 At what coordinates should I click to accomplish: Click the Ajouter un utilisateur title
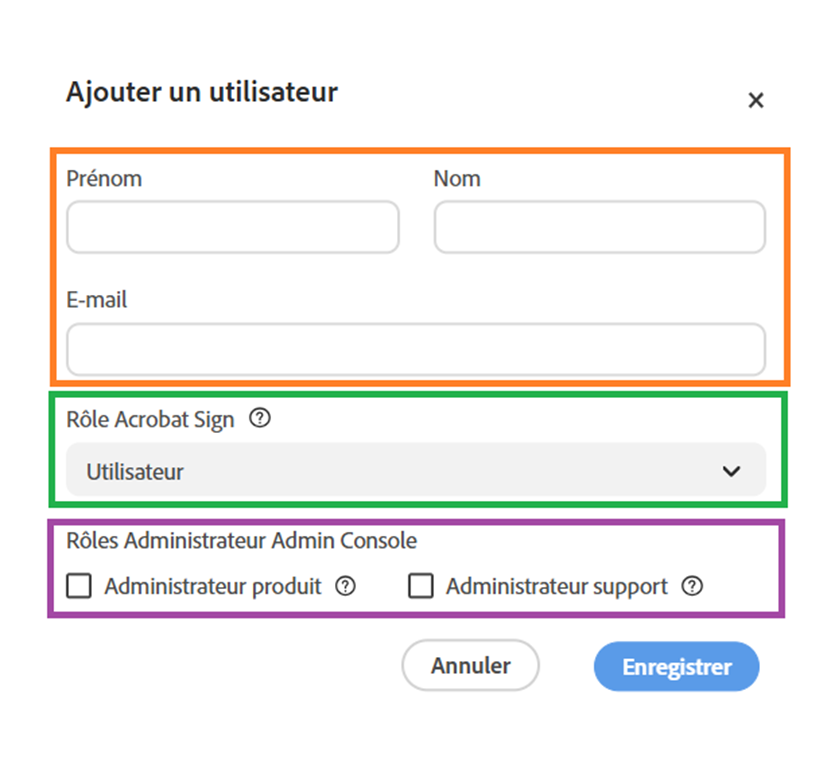coord(202,93)
